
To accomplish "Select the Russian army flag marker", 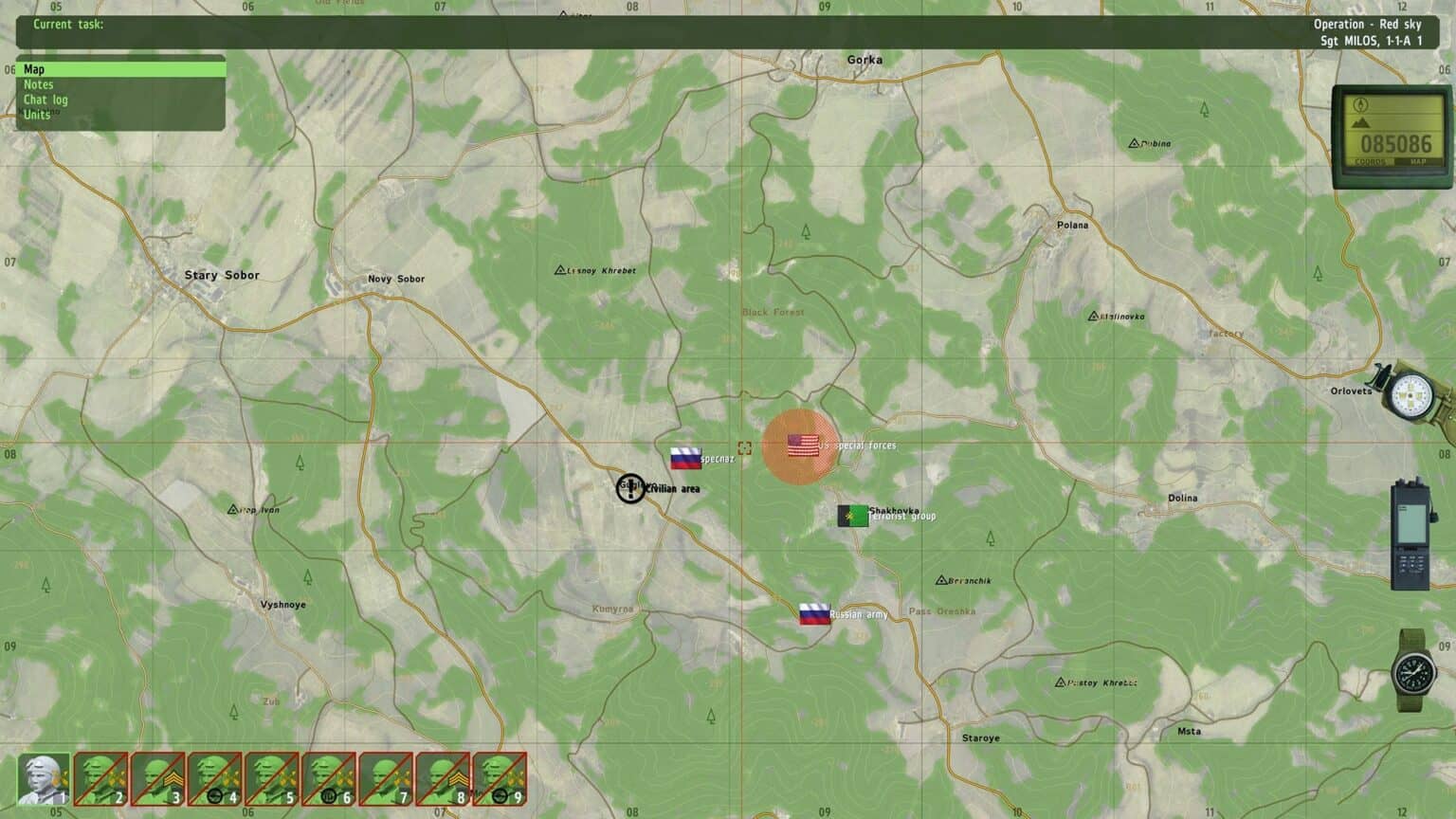I will point(813,614).
